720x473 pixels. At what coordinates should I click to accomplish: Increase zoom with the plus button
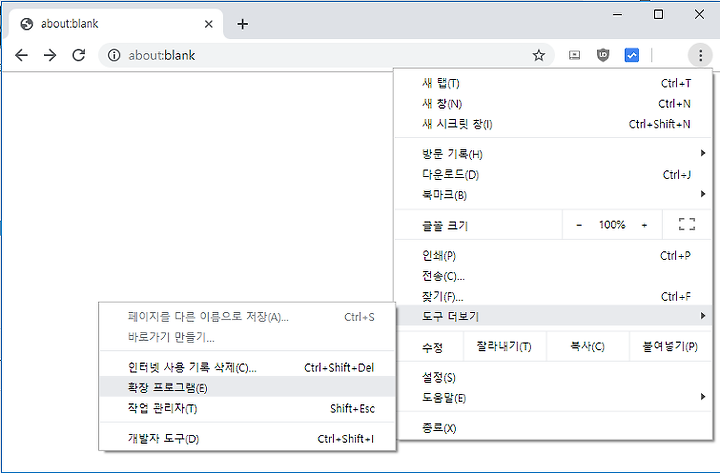645,225
